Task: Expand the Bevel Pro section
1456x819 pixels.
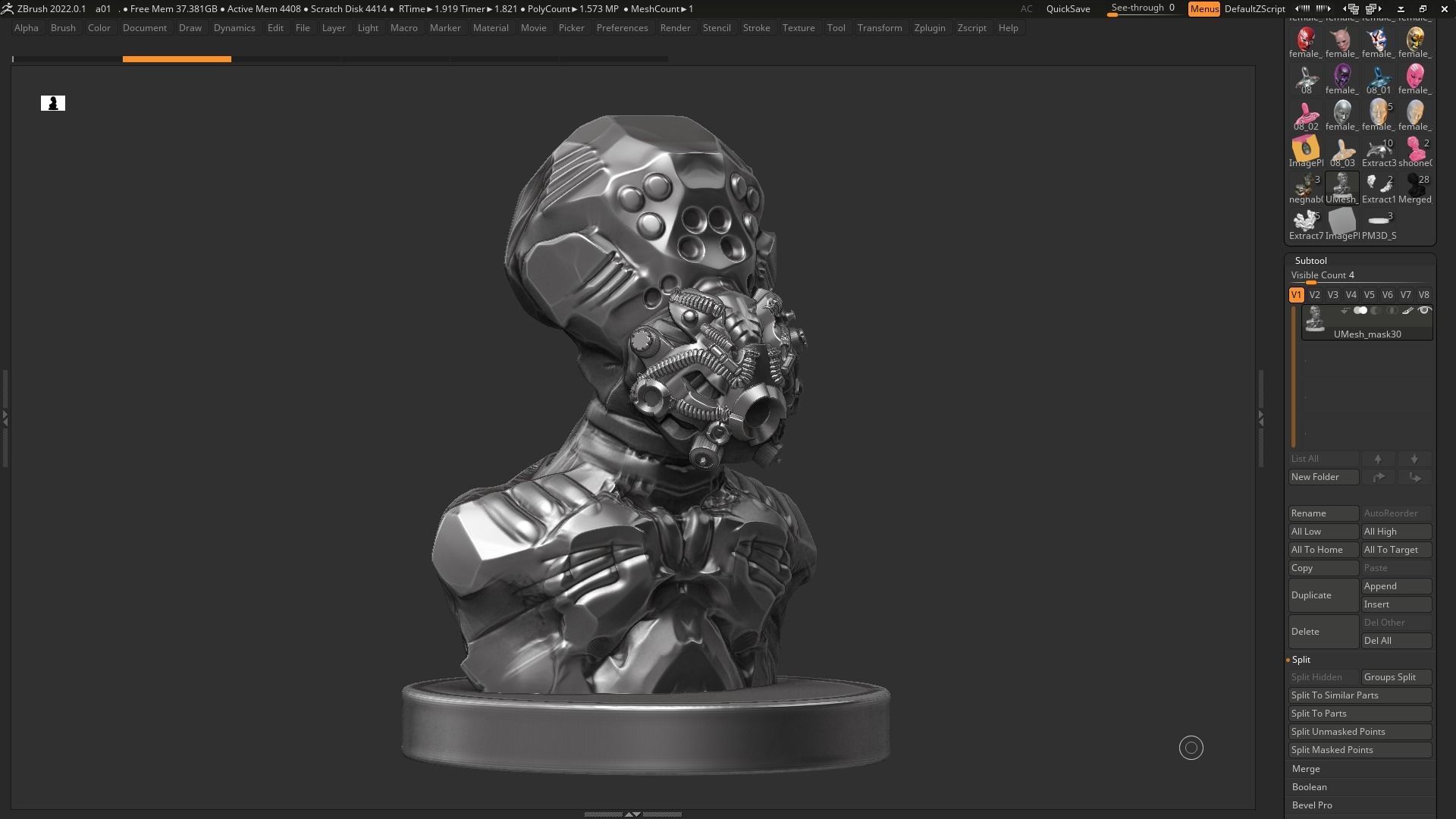Action: coord(1312,805)
